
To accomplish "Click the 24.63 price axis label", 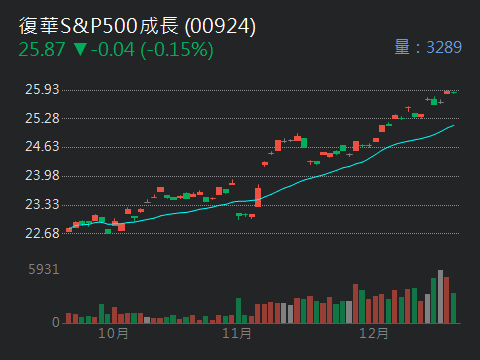I will point(42,147).
